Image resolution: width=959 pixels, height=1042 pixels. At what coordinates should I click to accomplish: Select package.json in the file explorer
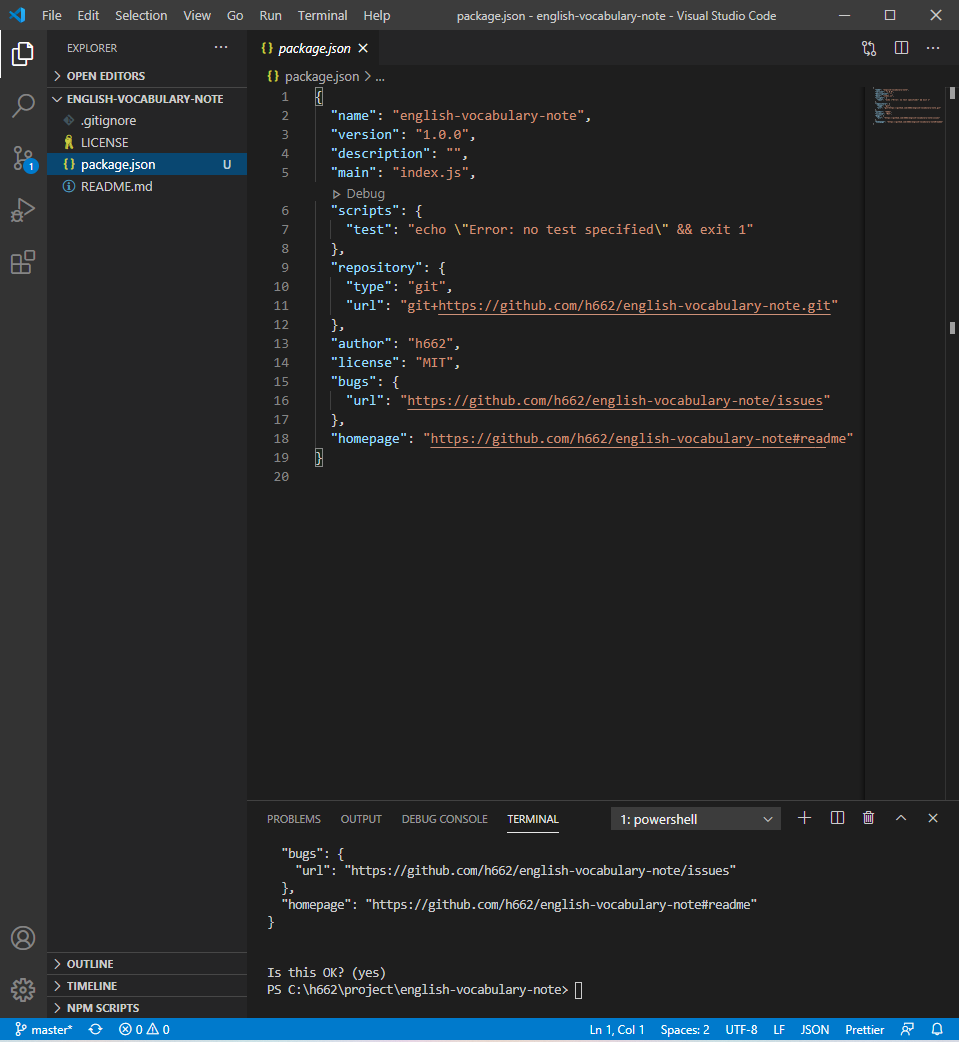point(147,164)
